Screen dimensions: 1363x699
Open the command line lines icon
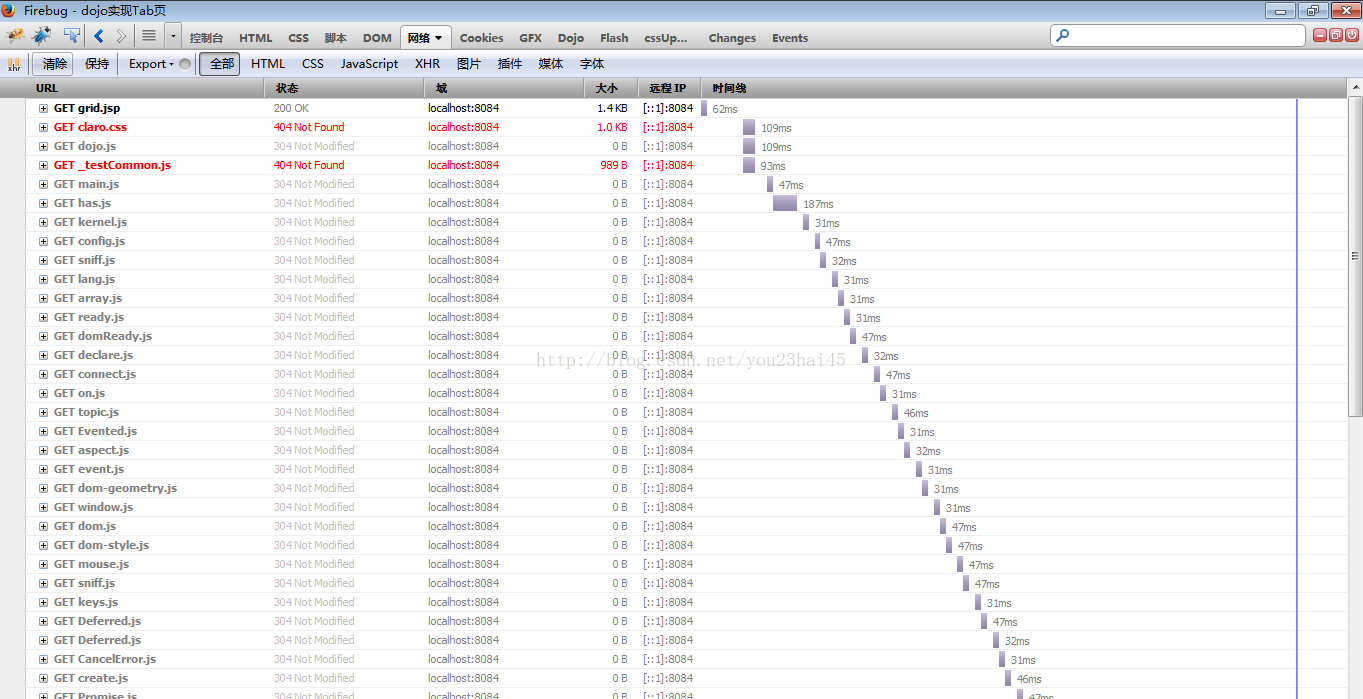coord(149,36)
